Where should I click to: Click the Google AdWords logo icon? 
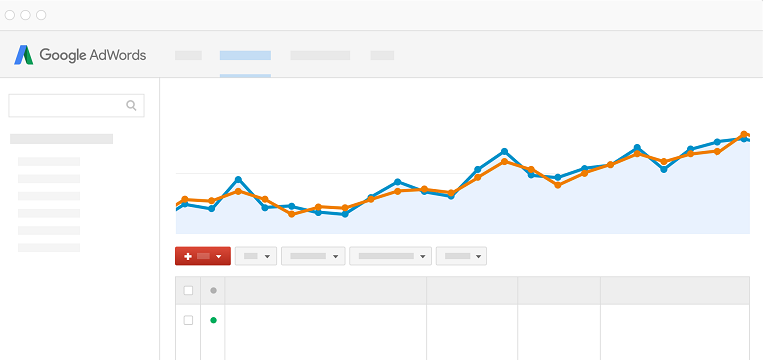(x=24, y=55)
